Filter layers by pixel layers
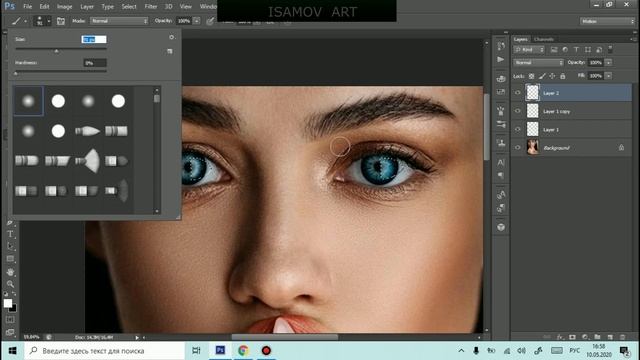 [554, 50]
